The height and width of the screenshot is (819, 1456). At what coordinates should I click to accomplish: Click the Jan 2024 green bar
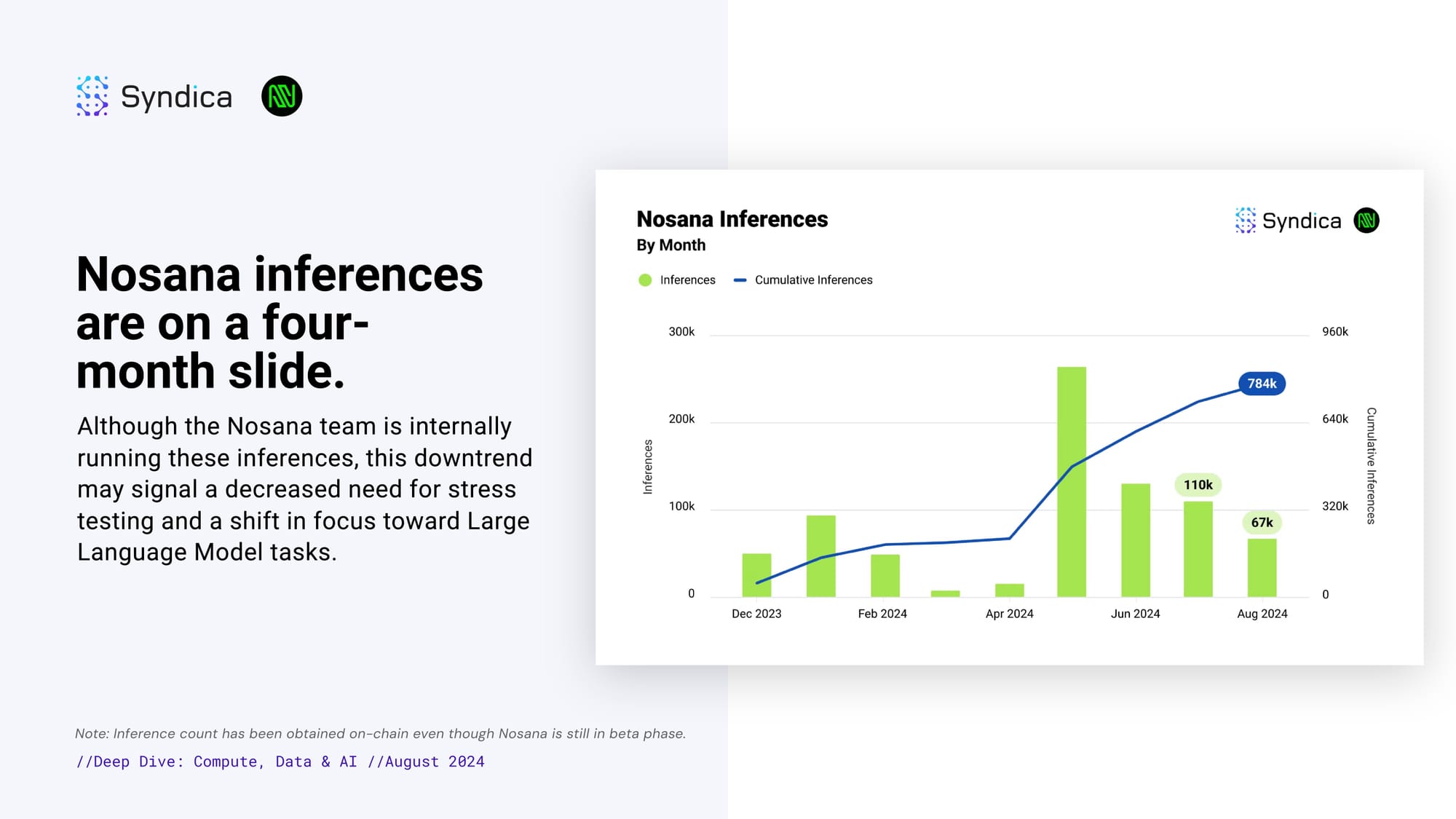[x=820, y=556]
